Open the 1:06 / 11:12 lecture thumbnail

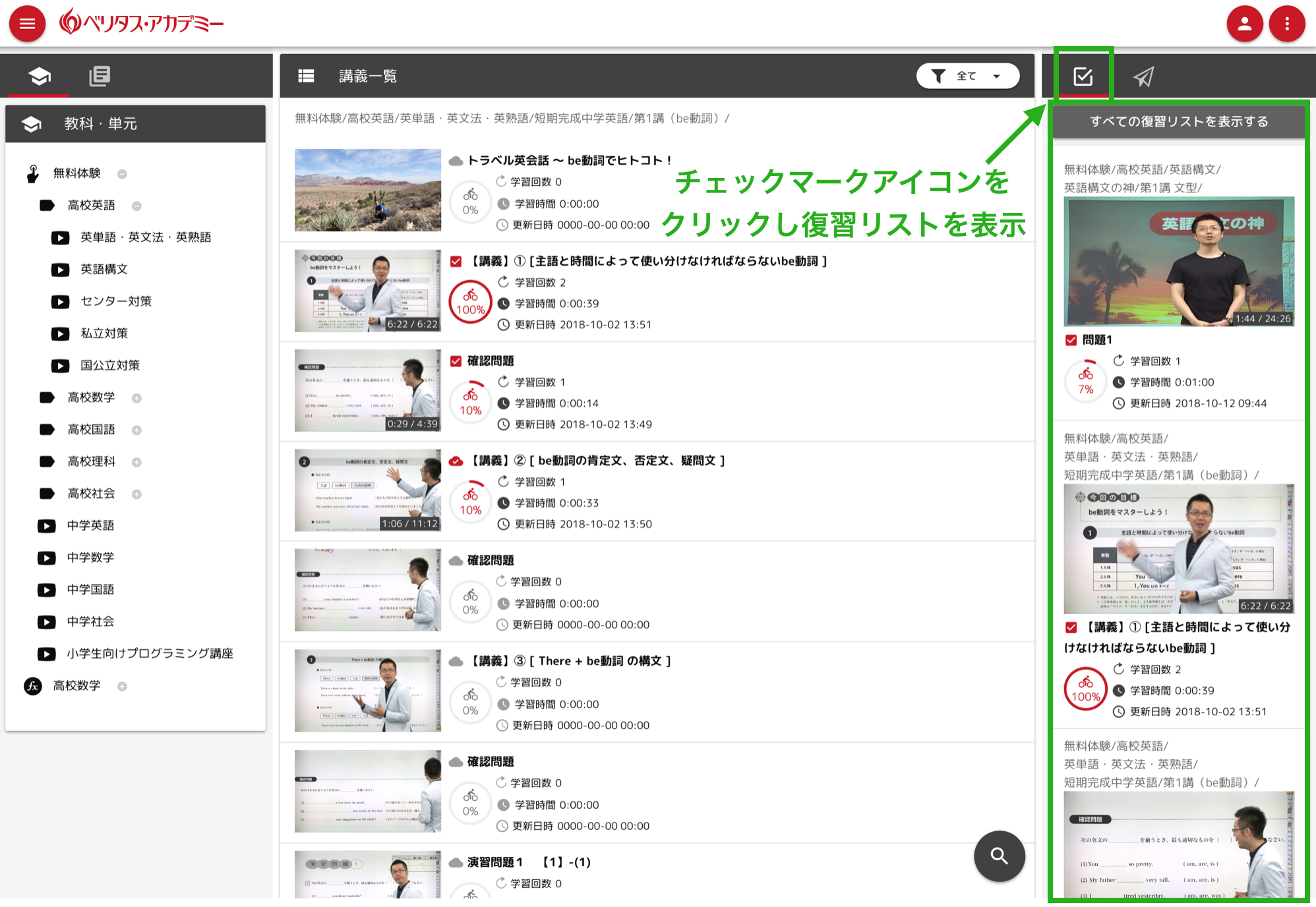pyautogui.click(x=368, y=490)
